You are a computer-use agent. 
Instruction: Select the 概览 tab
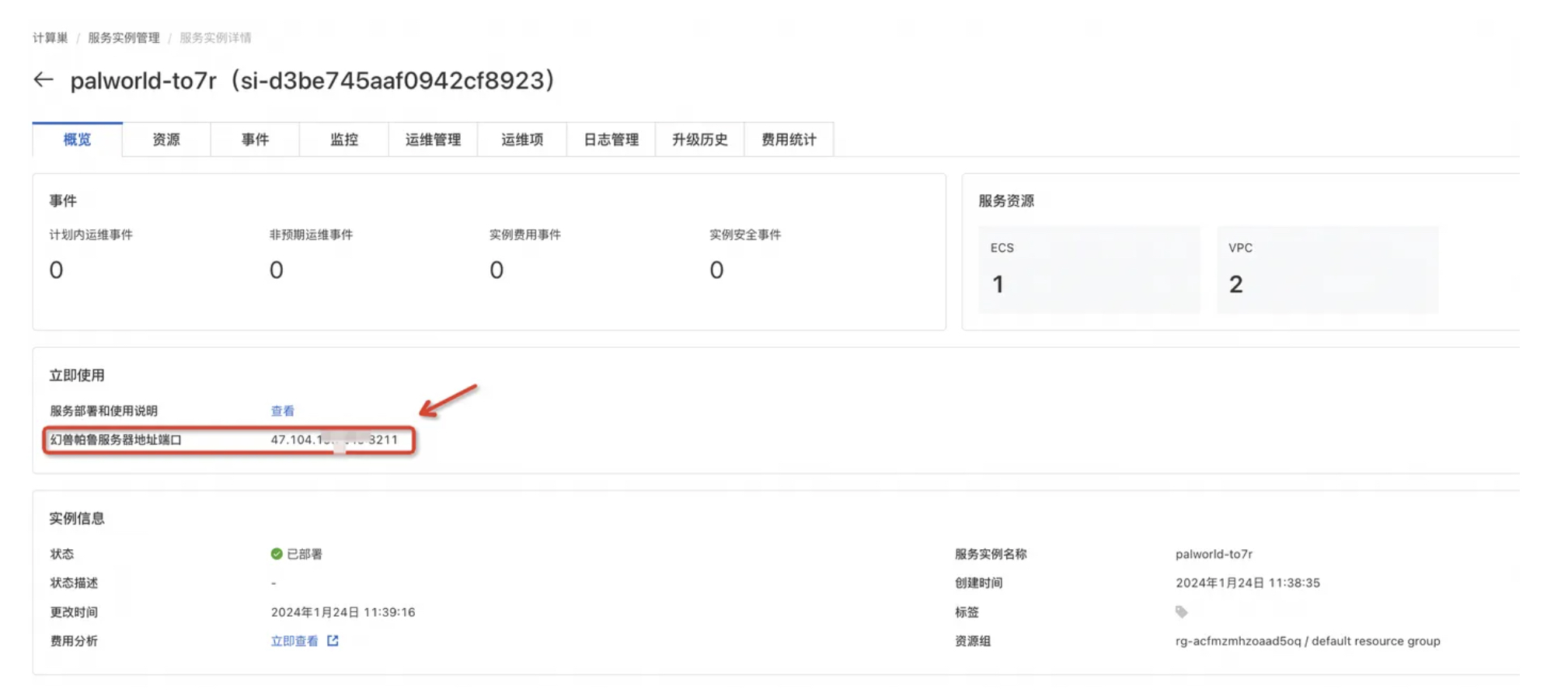pyautogui.click(x=76, y=140)
